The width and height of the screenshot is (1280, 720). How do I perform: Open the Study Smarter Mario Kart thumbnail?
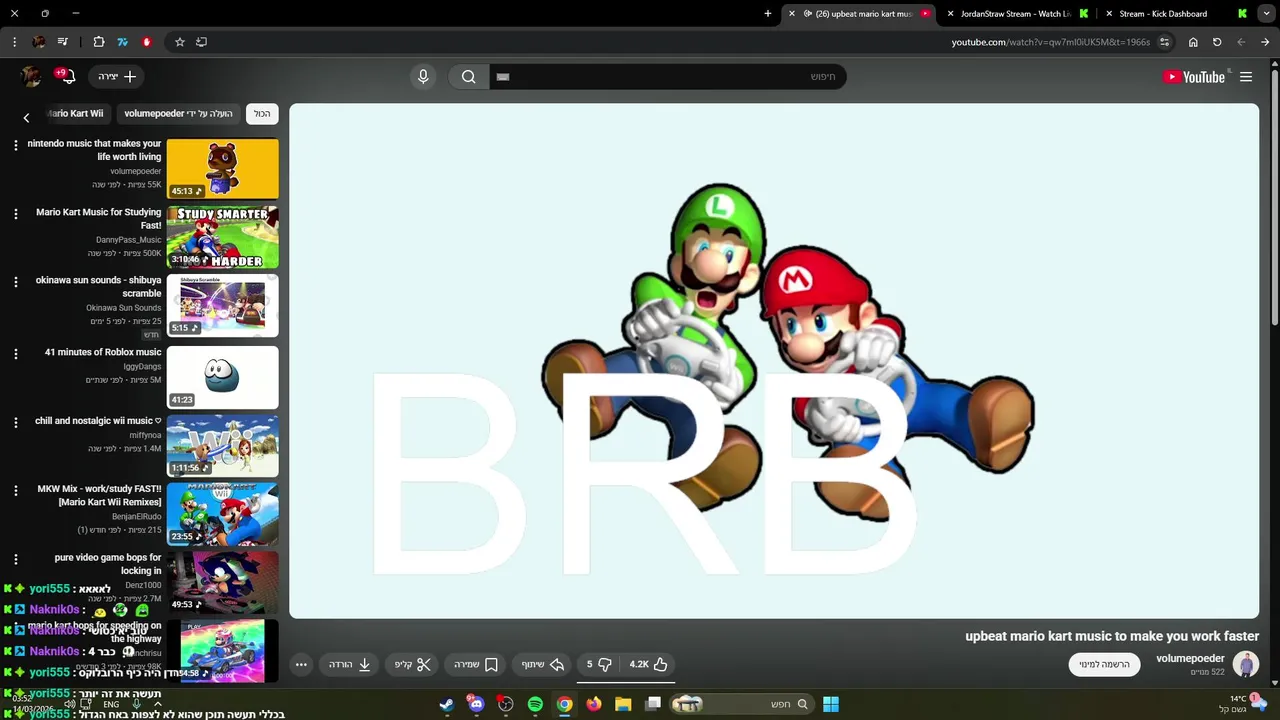(x=222, y=237)
